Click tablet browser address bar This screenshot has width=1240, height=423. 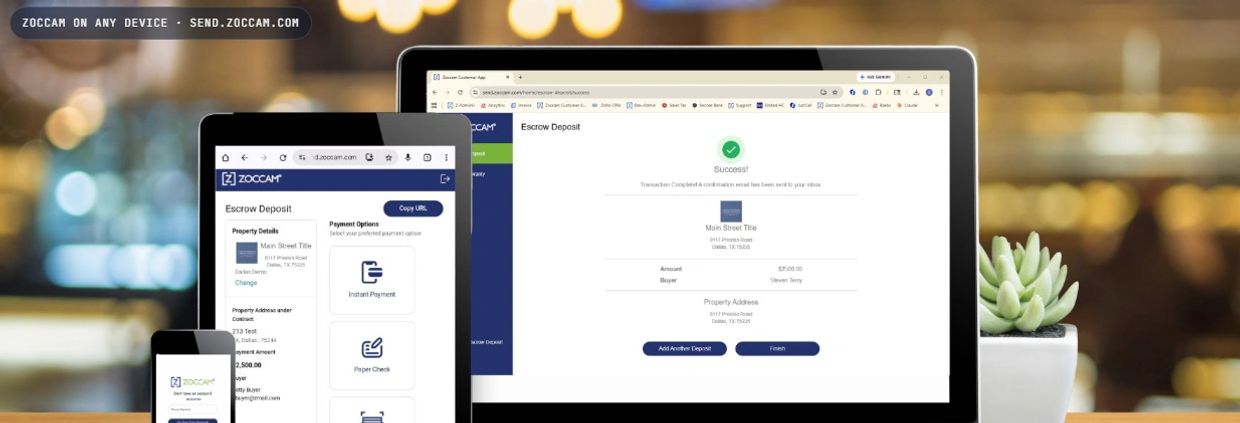[x=346, y=157]
